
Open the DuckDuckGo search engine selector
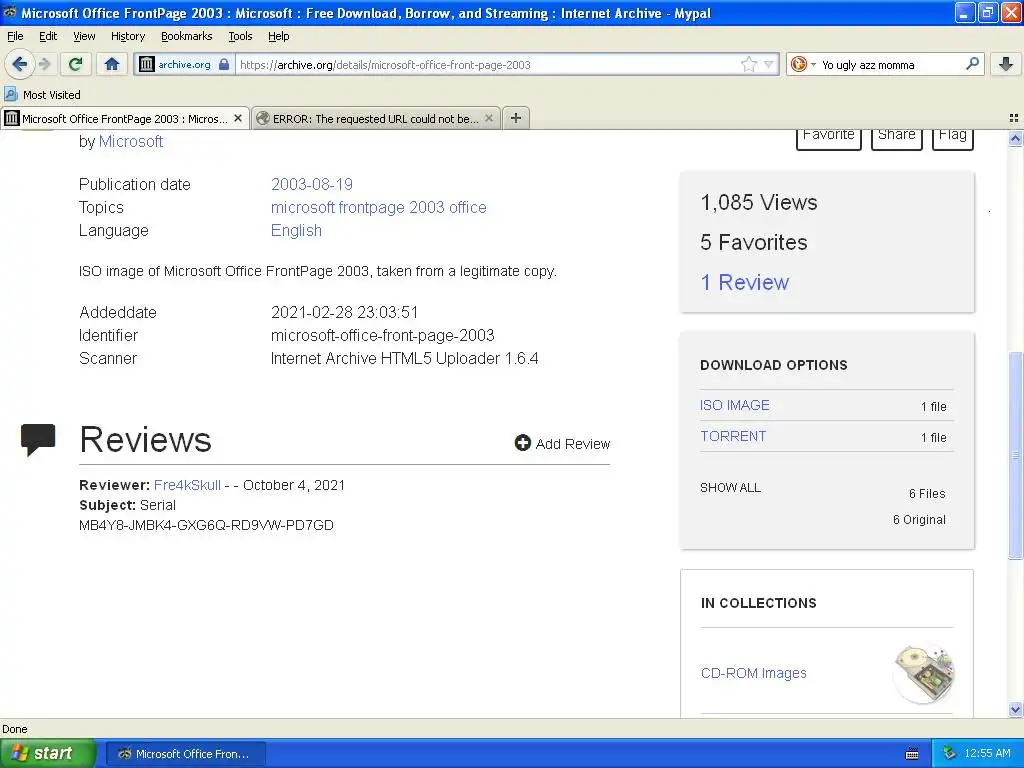[x=803, y=64]
